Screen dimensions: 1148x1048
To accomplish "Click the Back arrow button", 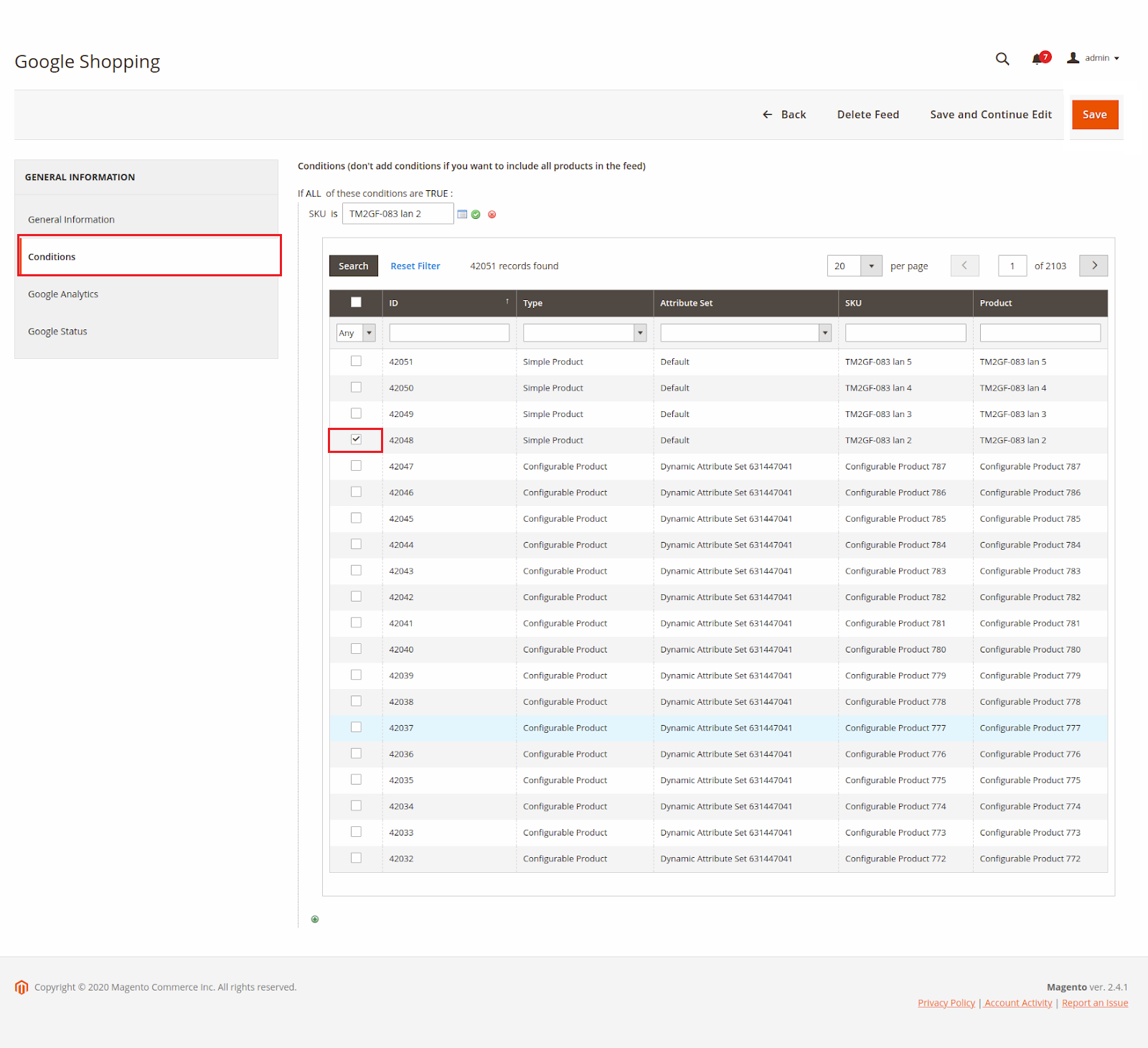I will (784, 115).
